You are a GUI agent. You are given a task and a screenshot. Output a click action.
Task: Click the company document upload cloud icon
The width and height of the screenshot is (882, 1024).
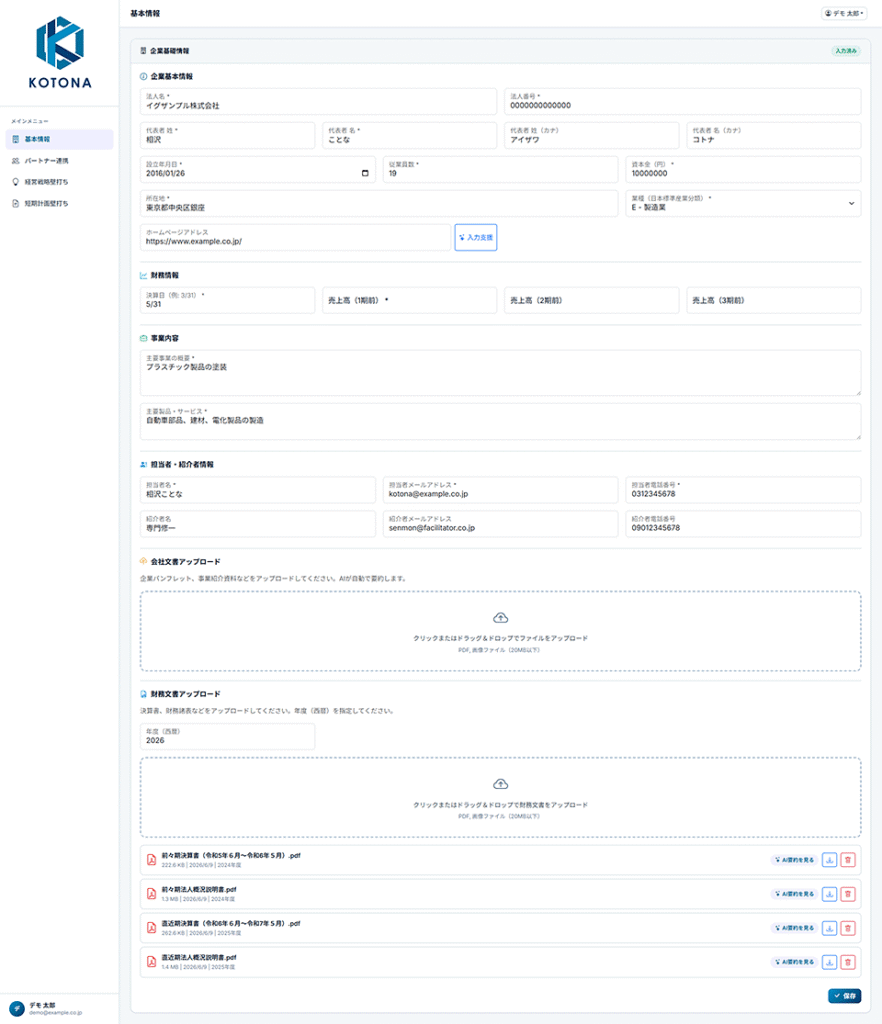point(500,618)
